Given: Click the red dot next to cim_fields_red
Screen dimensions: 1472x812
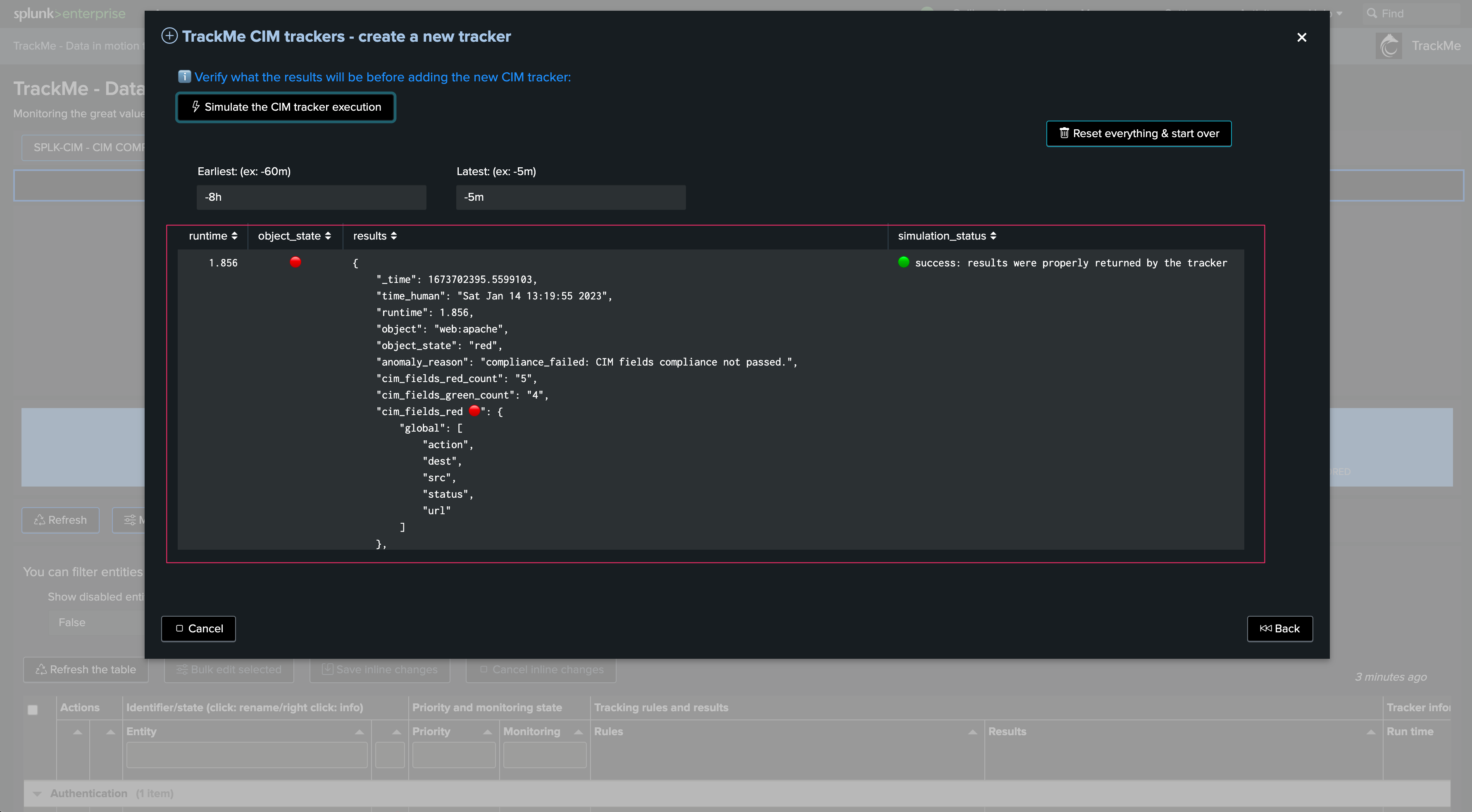Looking at the screenshot, I should 474,411.
